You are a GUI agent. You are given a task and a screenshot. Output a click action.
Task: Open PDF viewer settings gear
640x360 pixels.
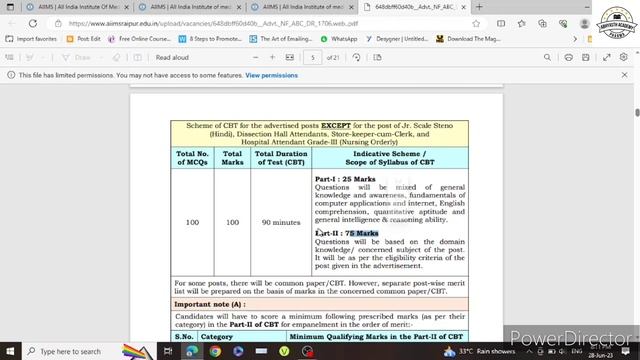[x=624, y=57]
